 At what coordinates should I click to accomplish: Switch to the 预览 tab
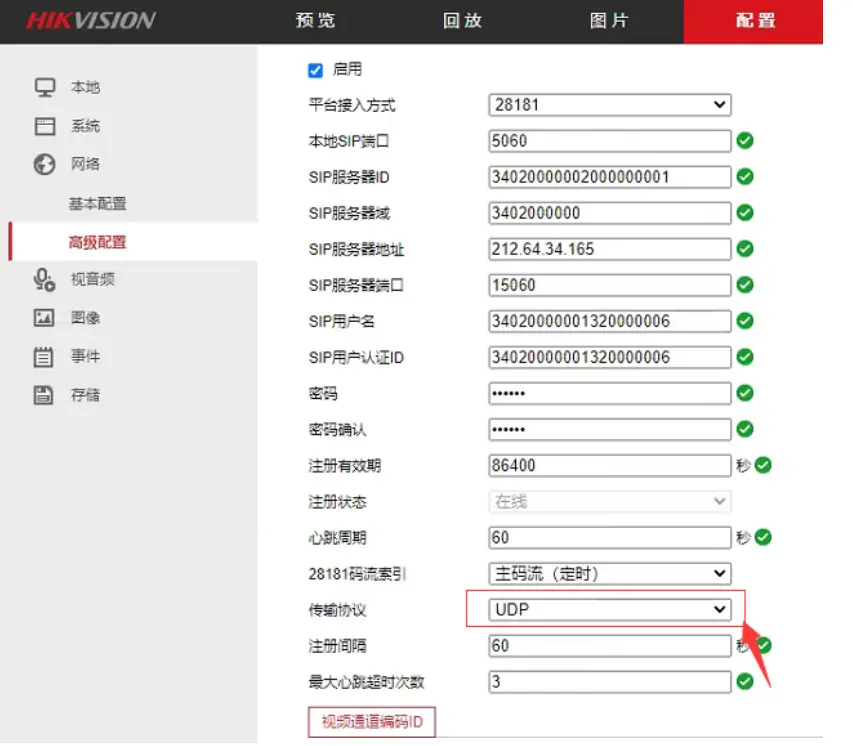(316, 21)
